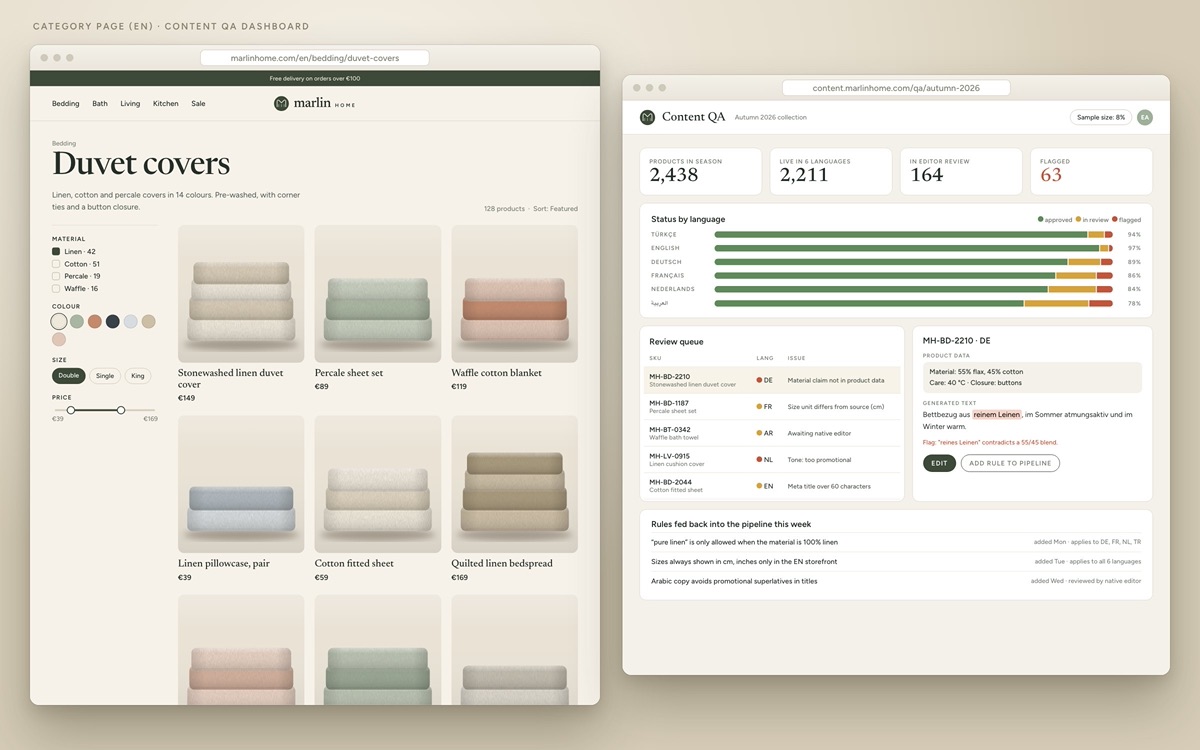The height and width of the screenshot is (750, 1200).
Task: Open the Cotton fitted sheet image
Action: coord(378,484)
